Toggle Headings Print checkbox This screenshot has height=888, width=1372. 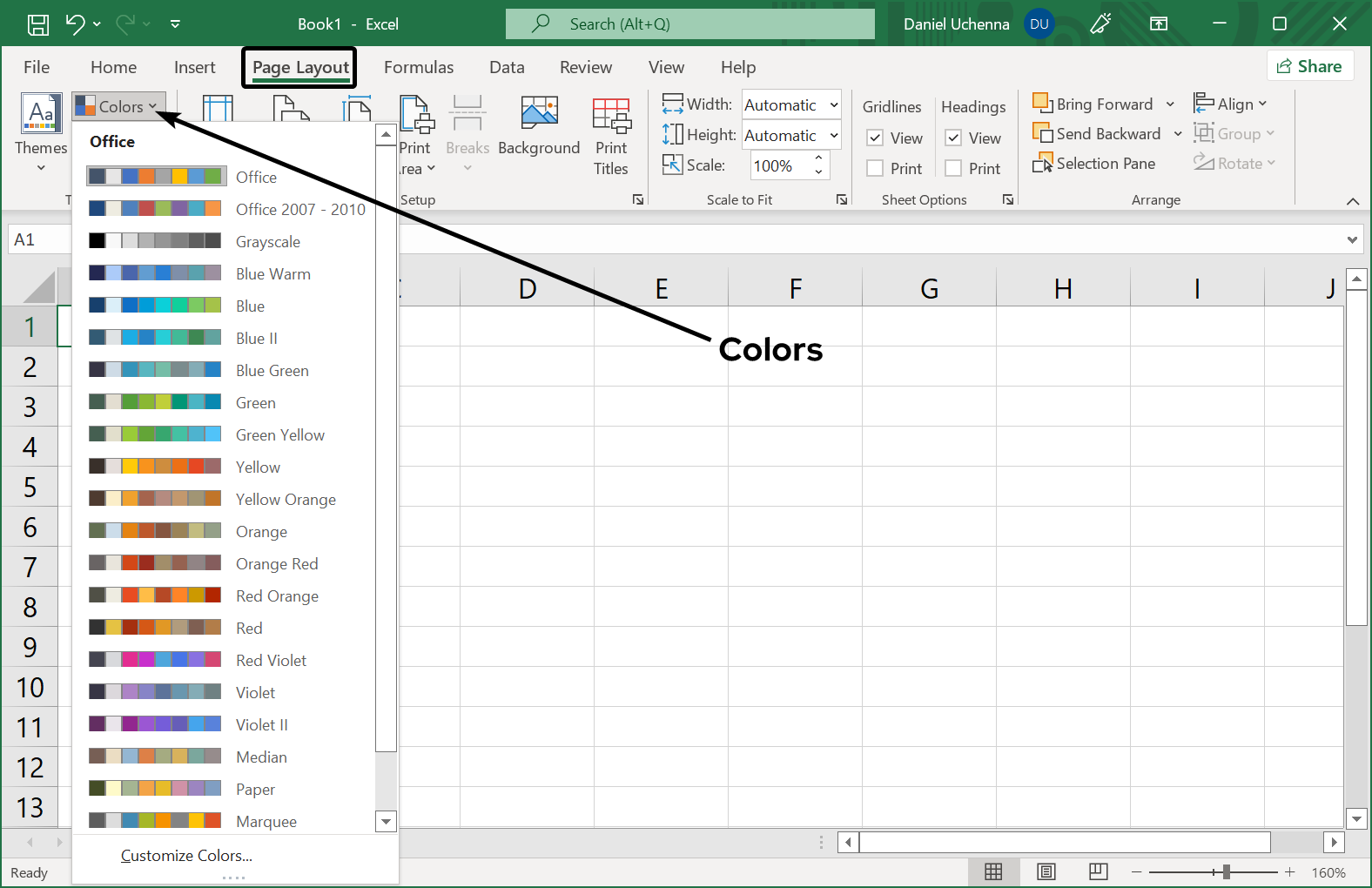click(x=953, y=168)
